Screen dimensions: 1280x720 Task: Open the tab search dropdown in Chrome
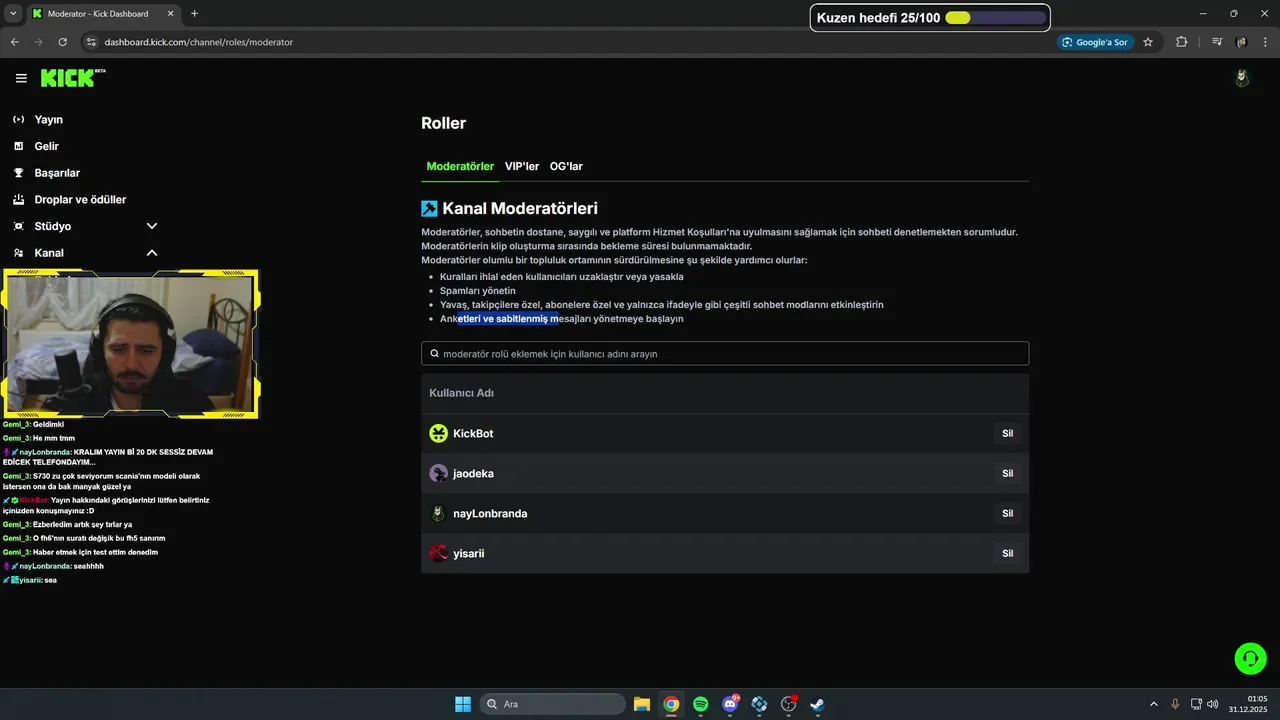click(13, 14)
